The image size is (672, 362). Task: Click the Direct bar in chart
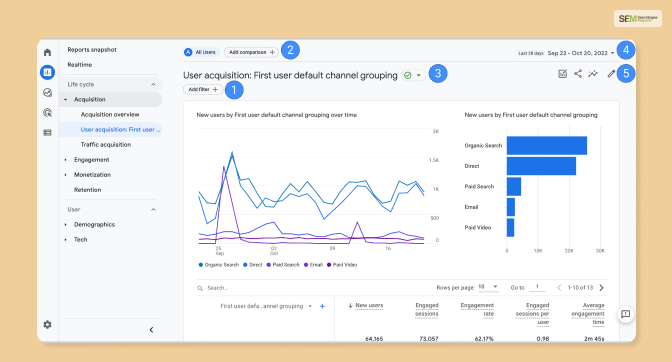click(541, 166)
